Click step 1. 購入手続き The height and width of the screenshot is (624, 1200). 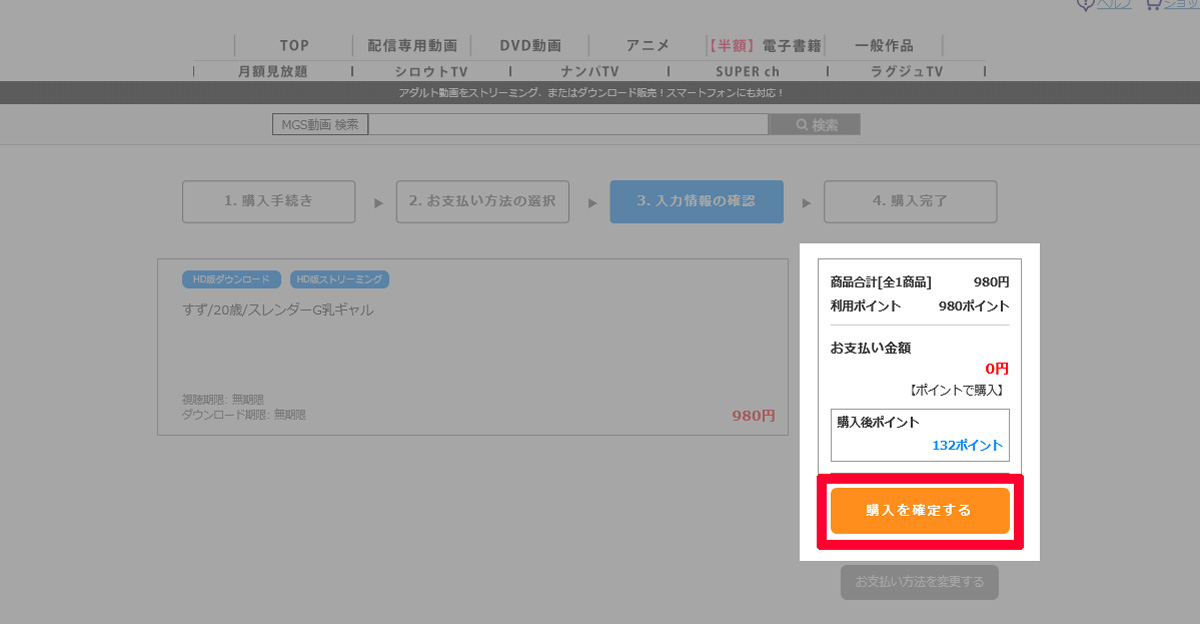[x=268, y=201]
